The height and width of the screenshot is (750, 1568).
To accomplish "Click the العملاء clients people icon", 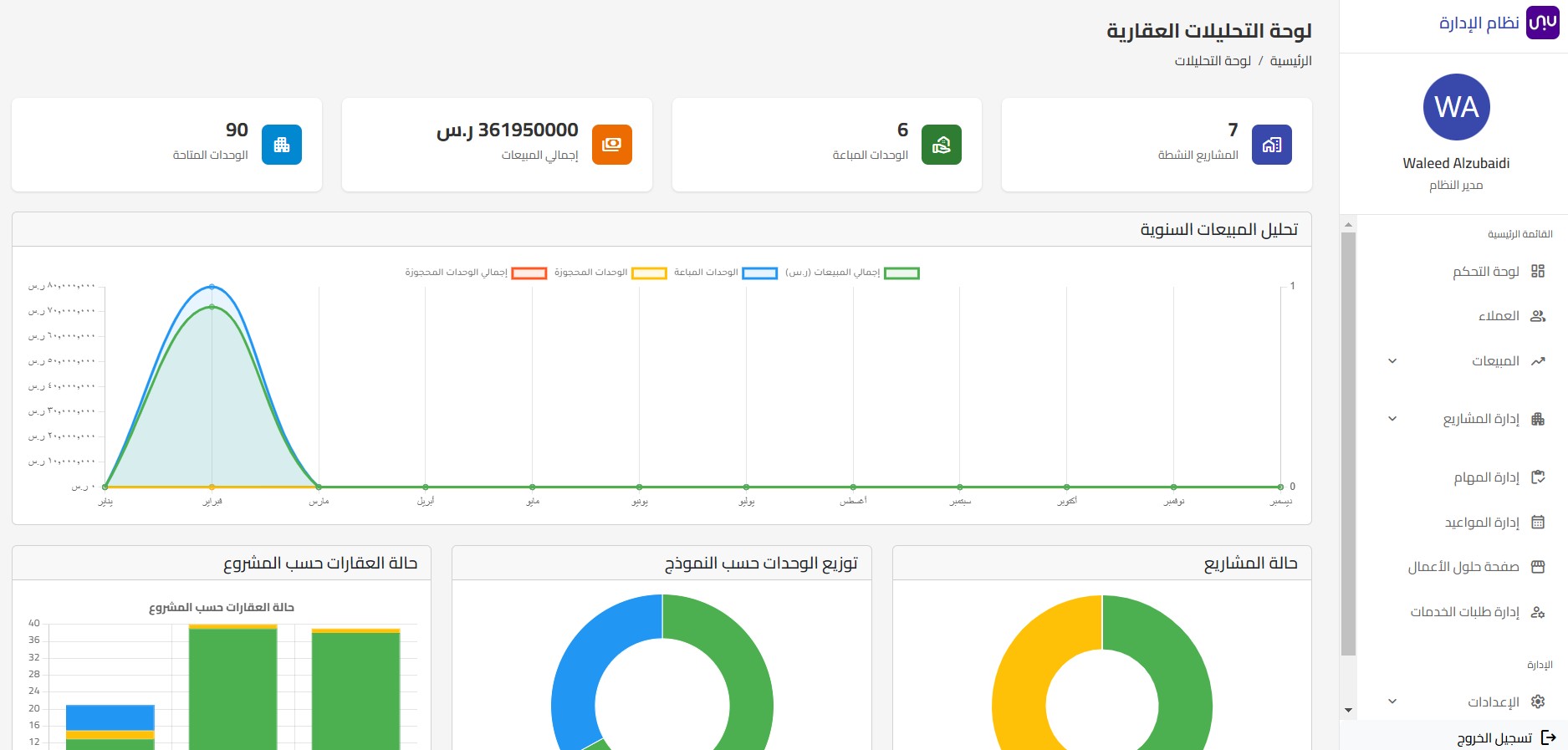I will point(1538,316).
